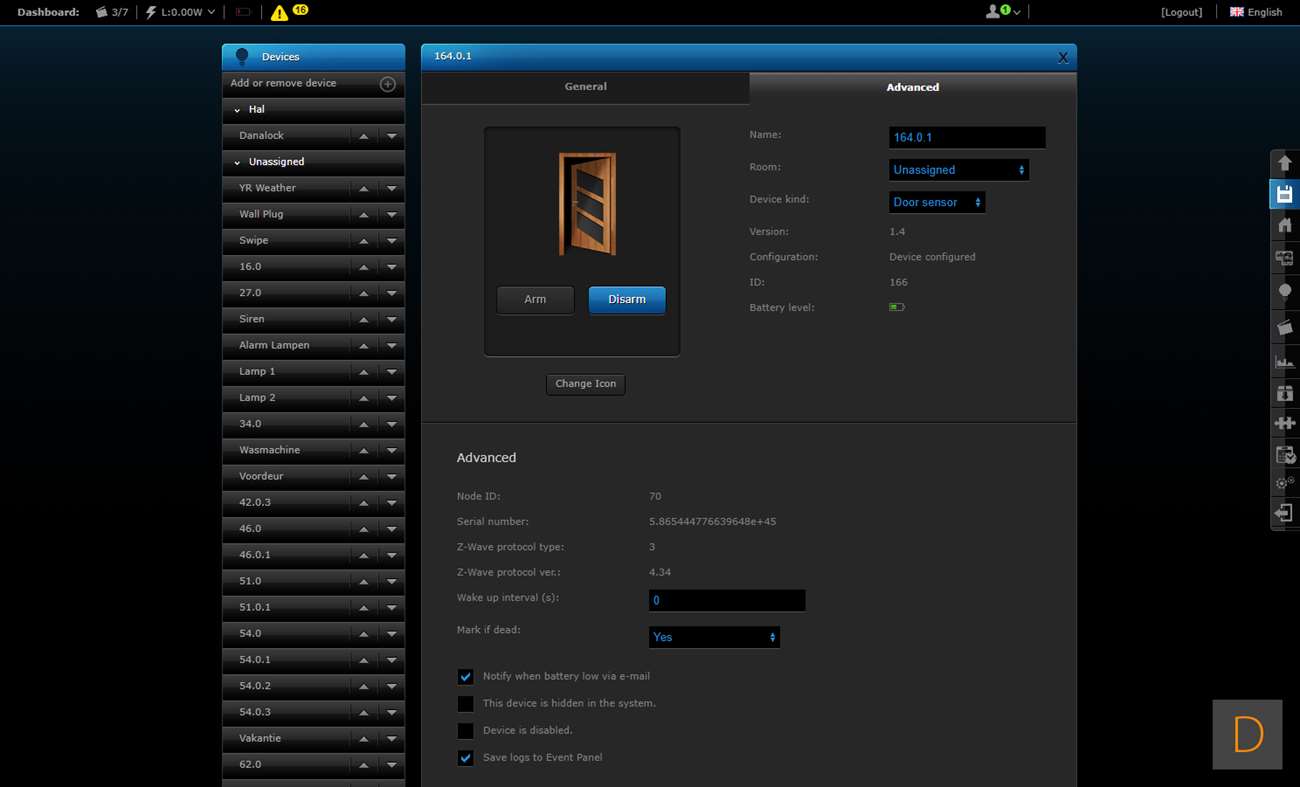Switch to the General tab
1300x787 pixels.
[585, 87]
